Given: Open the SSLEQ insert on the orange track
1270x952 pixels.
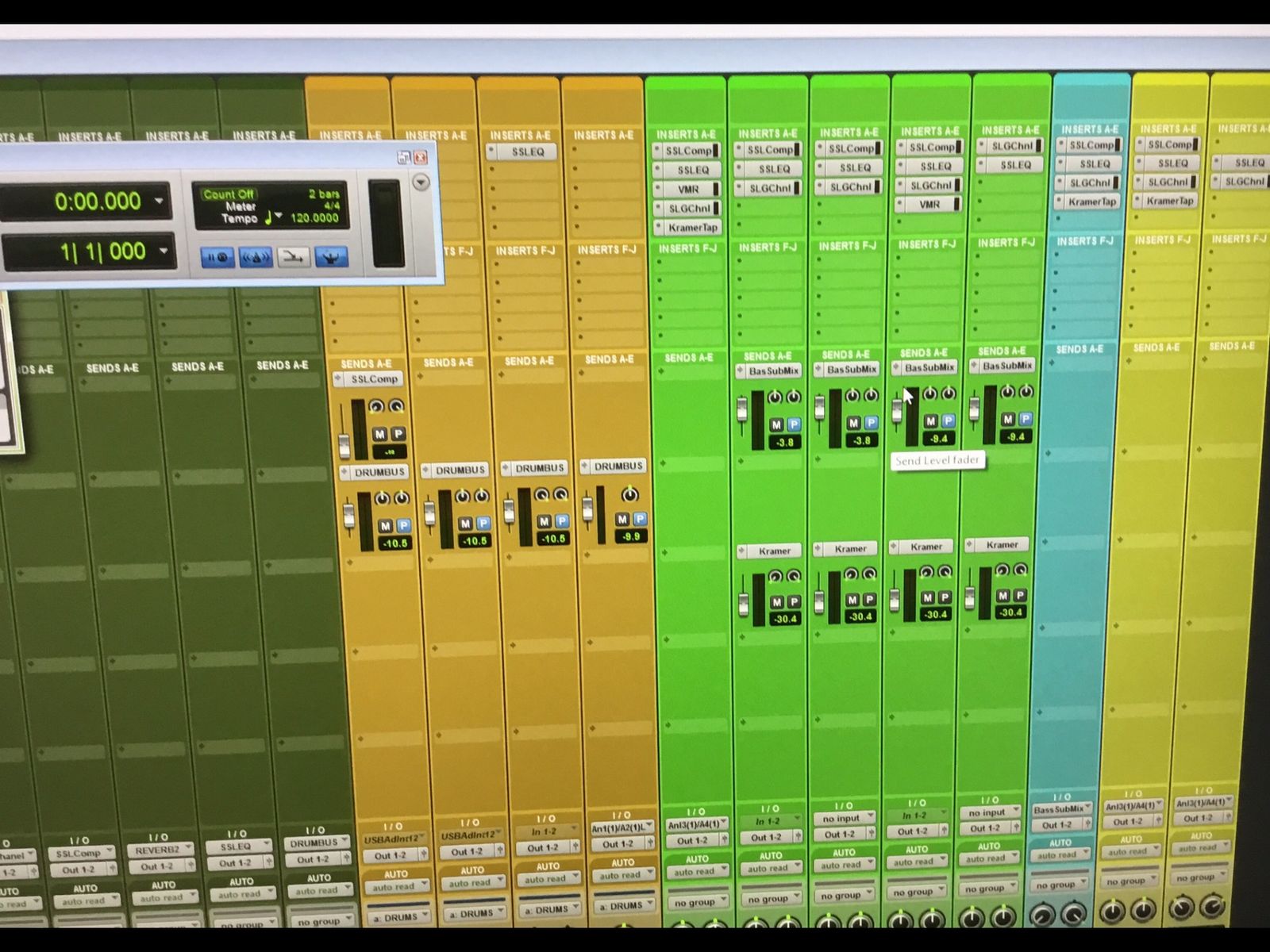Looking at the screenshot, I should coord(527,152).
